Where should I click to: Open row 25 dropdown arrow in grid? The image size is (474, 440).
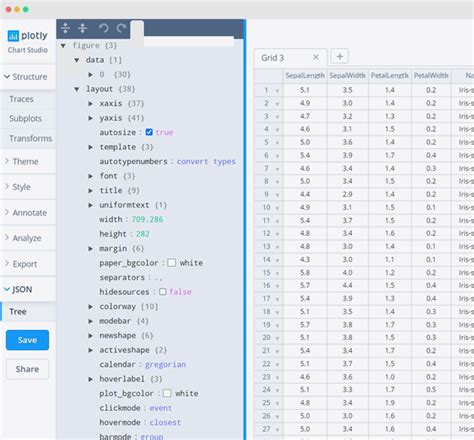(277, 403)
